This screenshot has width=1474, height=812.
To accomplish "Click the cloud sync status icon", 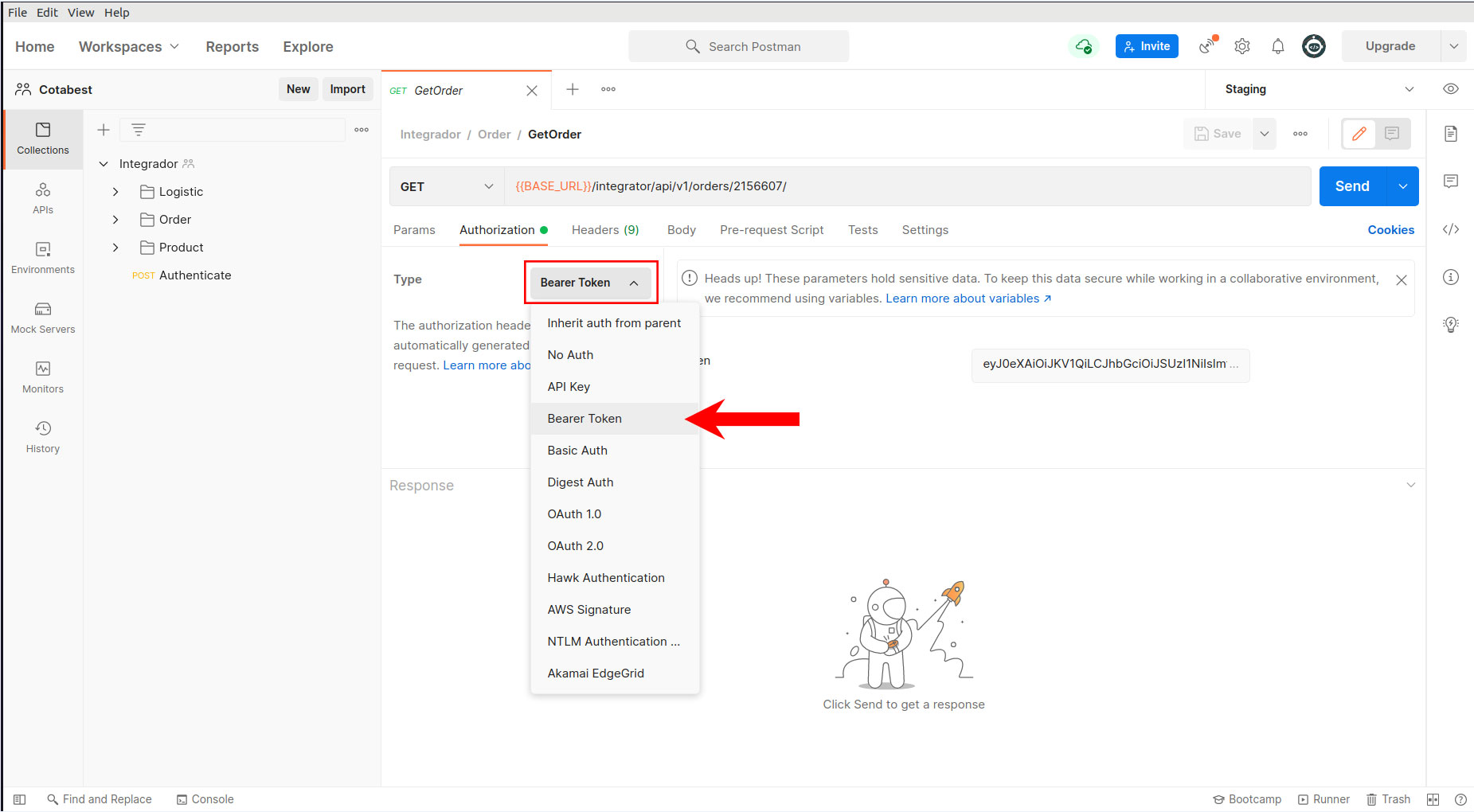I will point(1084,46).
